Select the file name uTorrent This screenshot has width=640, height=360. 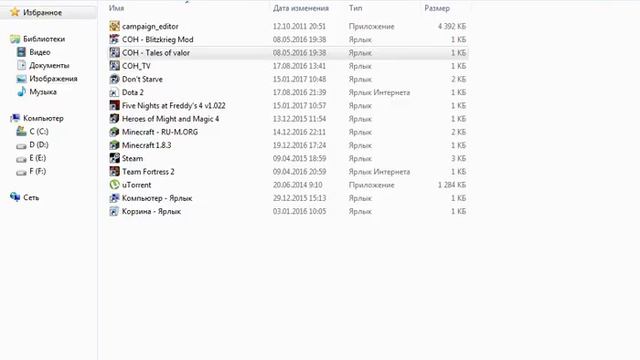(136, 185)
